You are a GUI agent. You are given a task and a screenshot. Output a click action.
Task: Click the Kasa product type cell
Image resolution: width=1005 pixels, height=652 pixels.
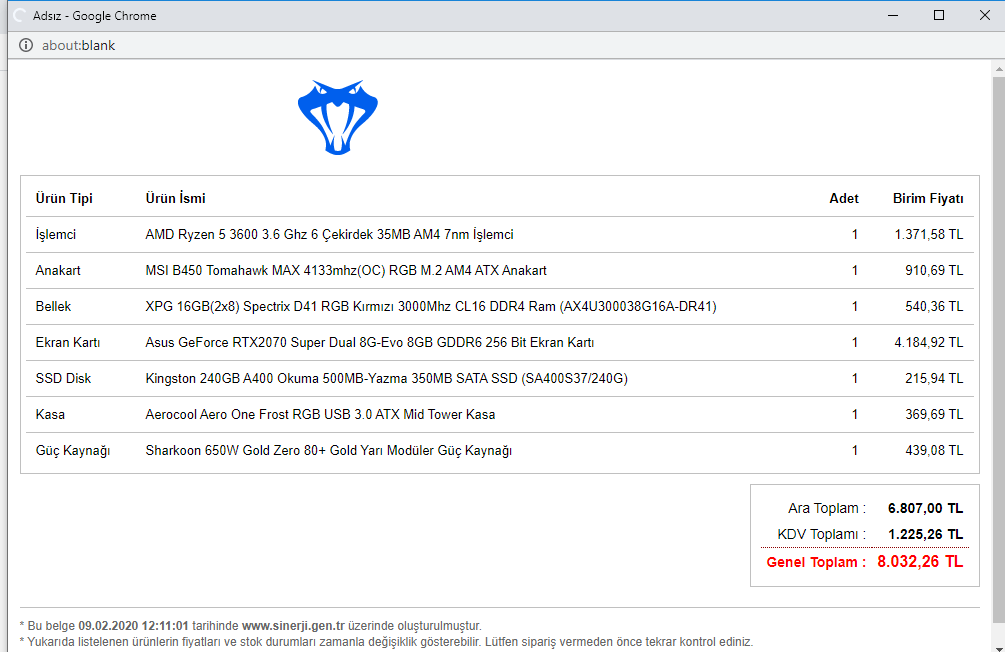[x=50, y=414]
